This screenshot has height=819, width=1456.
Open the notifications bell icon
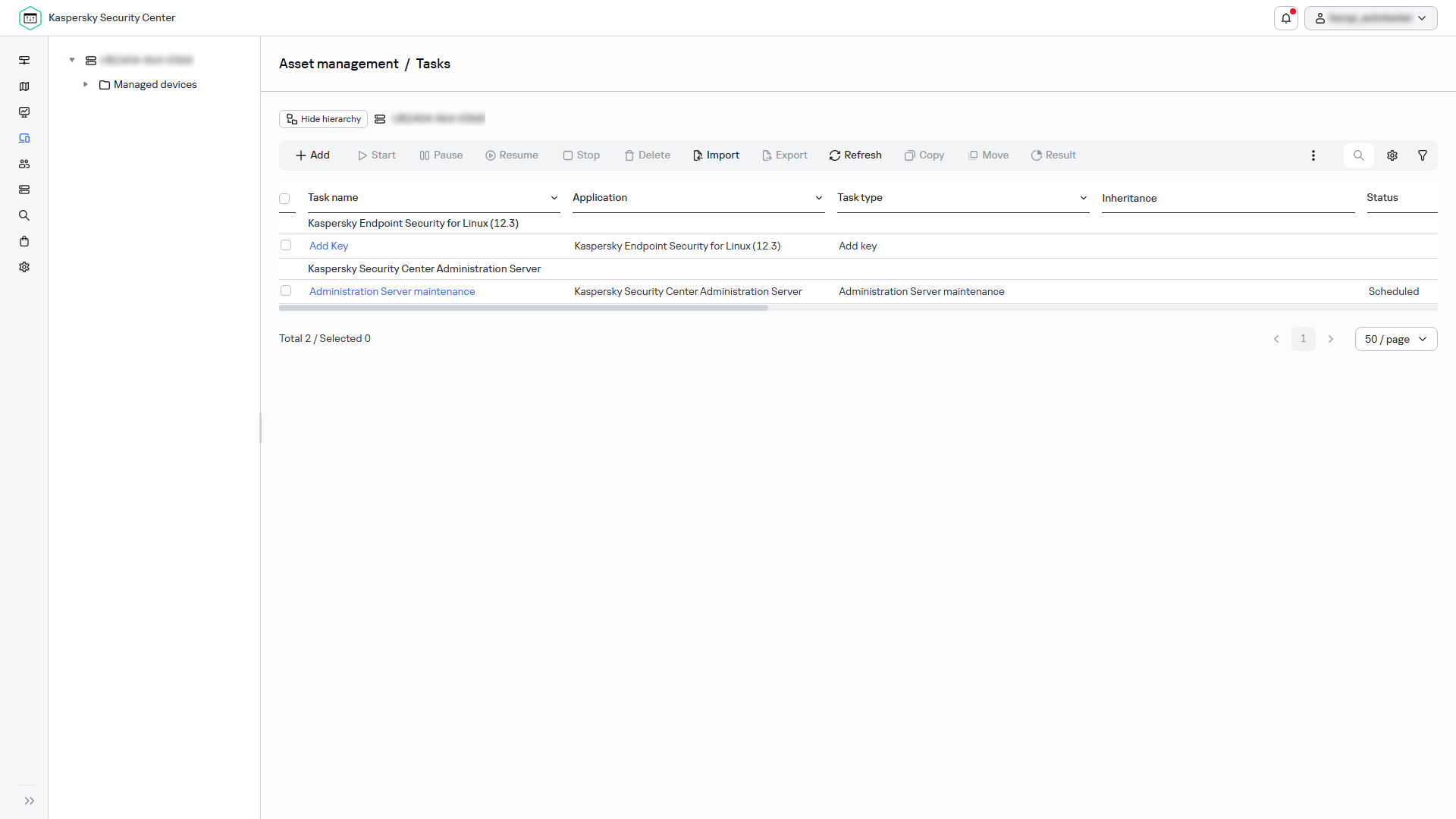coord(1286,18)
